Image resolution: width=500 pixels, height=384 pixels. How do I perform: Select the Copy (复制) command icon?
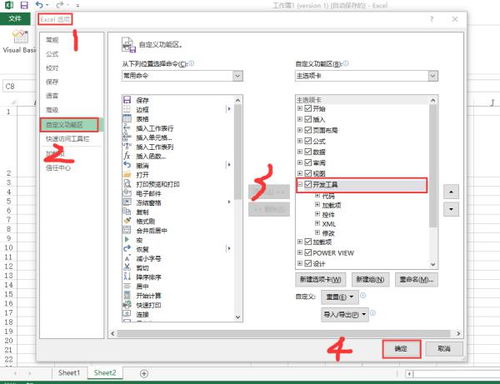coord(127,212)
